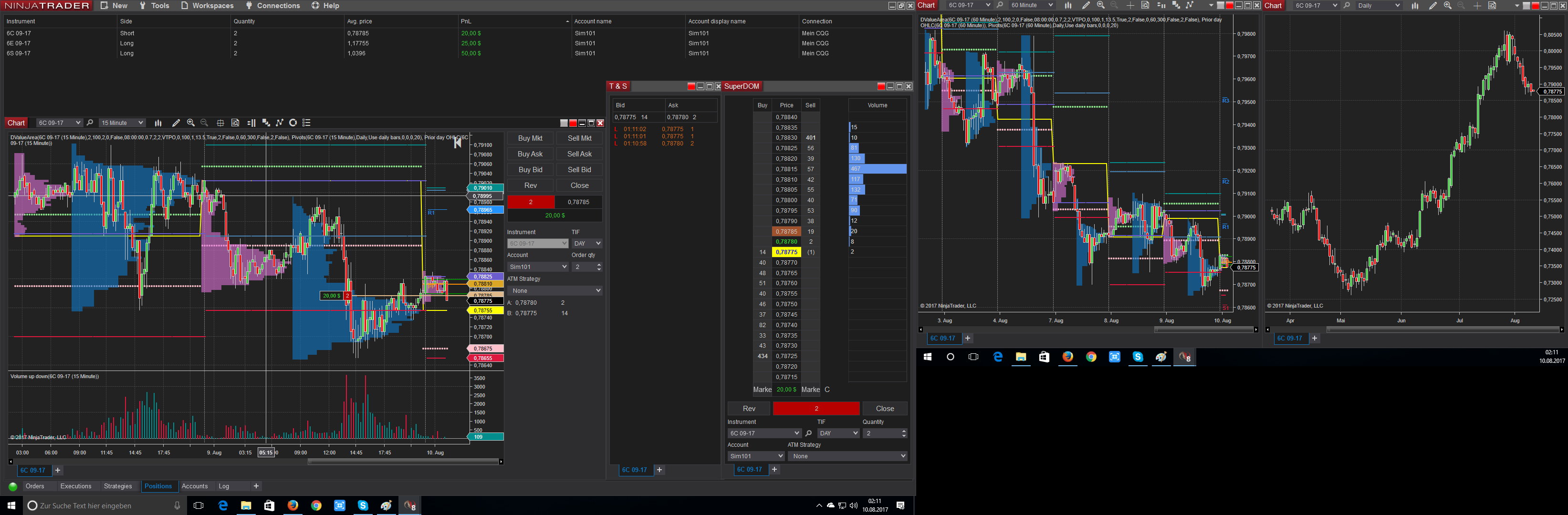Open the Tools menu
Viewport: 1568px width, 515px height.
point(155,5)
